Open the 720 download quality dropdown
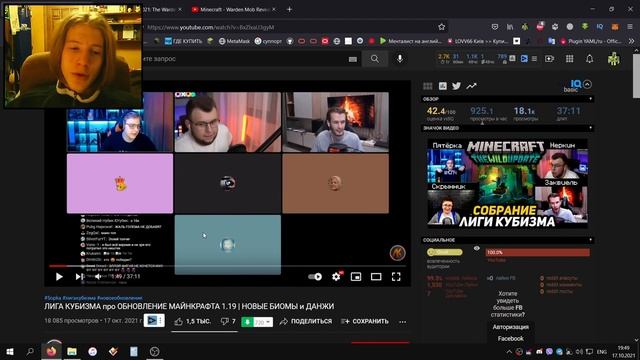 click(263, 322)
